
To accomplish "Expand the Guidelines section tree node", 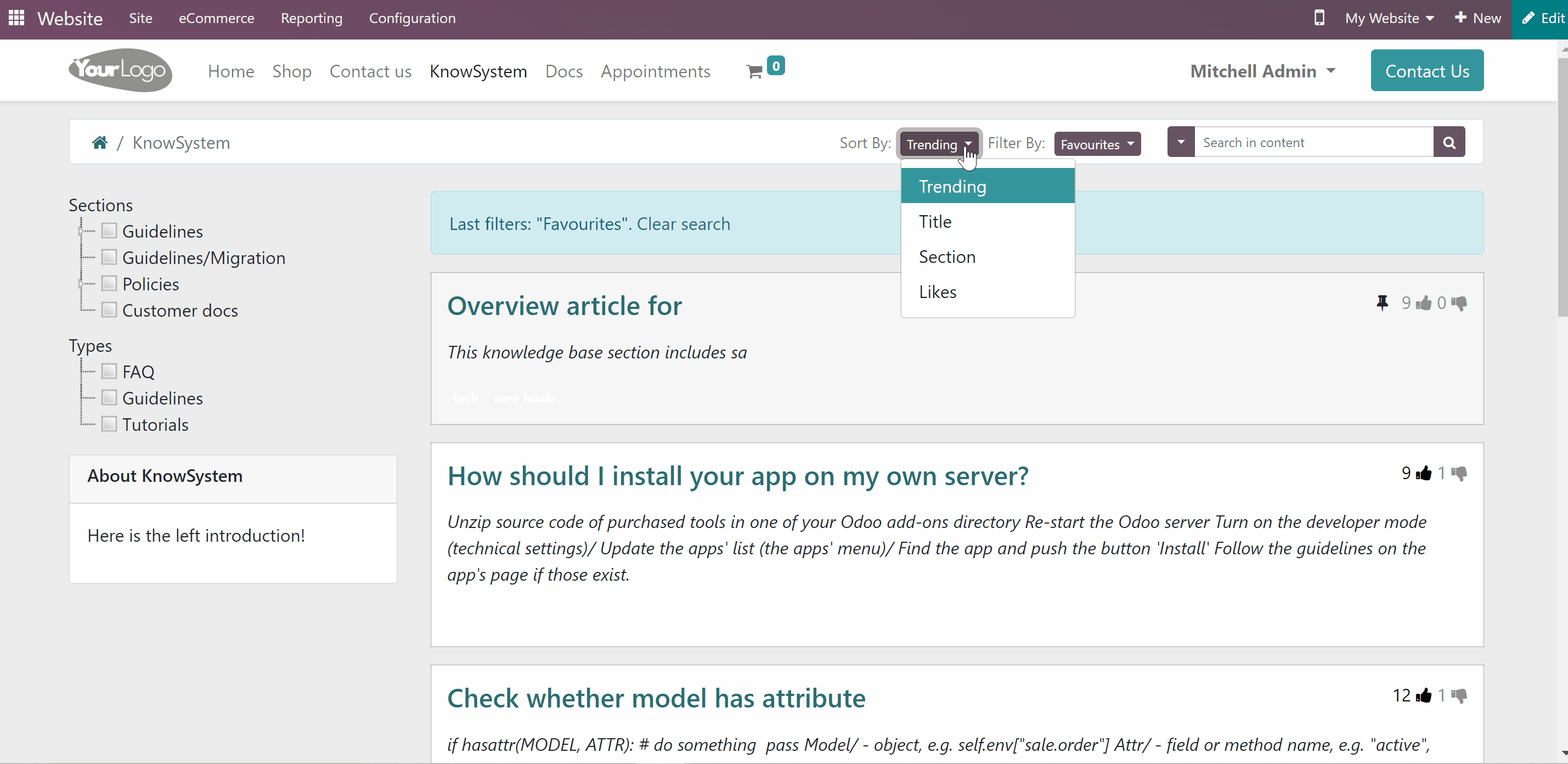I will coord(80,231).
